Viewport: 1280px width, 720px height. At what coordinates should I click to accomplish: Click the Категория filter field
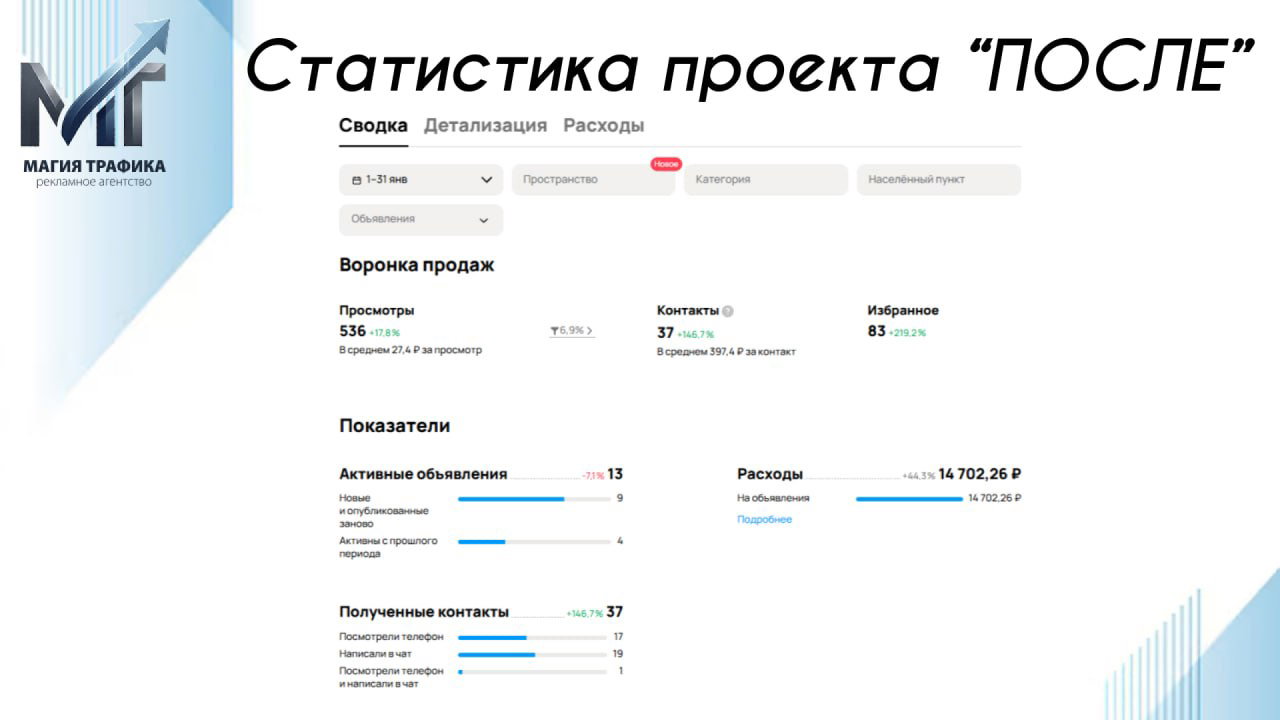click(766, 180)
